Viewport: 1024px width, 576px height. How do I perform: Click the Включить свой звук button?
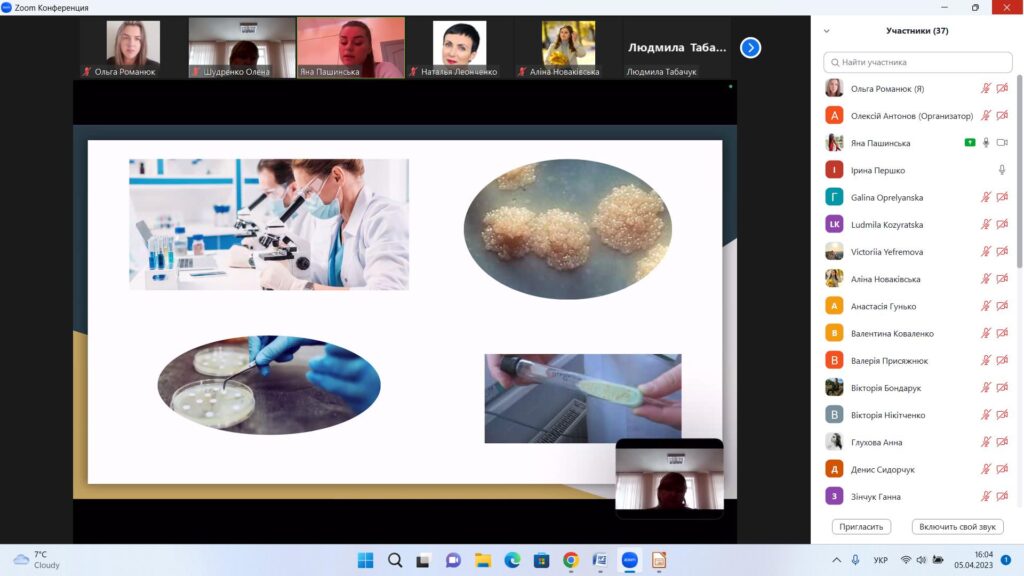pyautogui.click(x=957, y=527)
